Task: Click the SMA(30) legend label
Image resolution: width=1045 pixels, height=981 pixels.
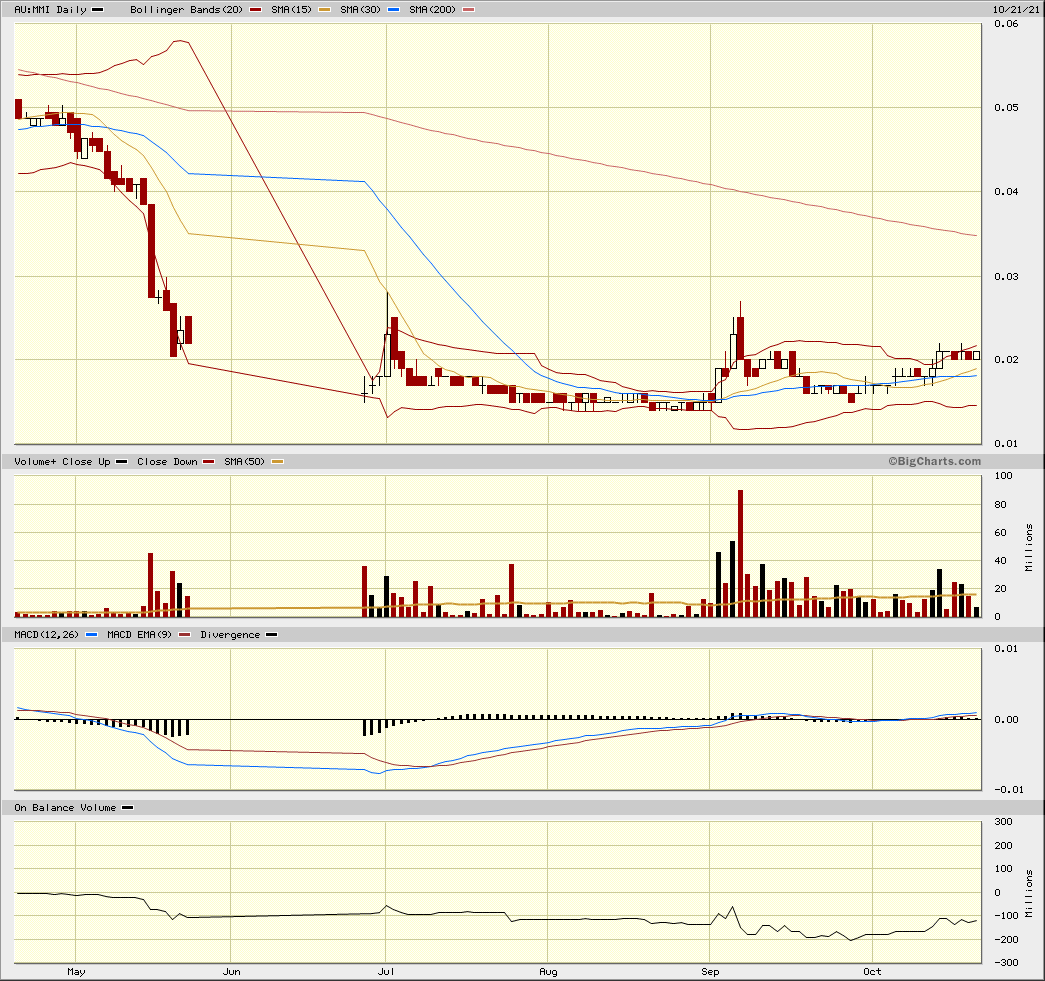Action: pyautogui.click(x=360, y=9)
